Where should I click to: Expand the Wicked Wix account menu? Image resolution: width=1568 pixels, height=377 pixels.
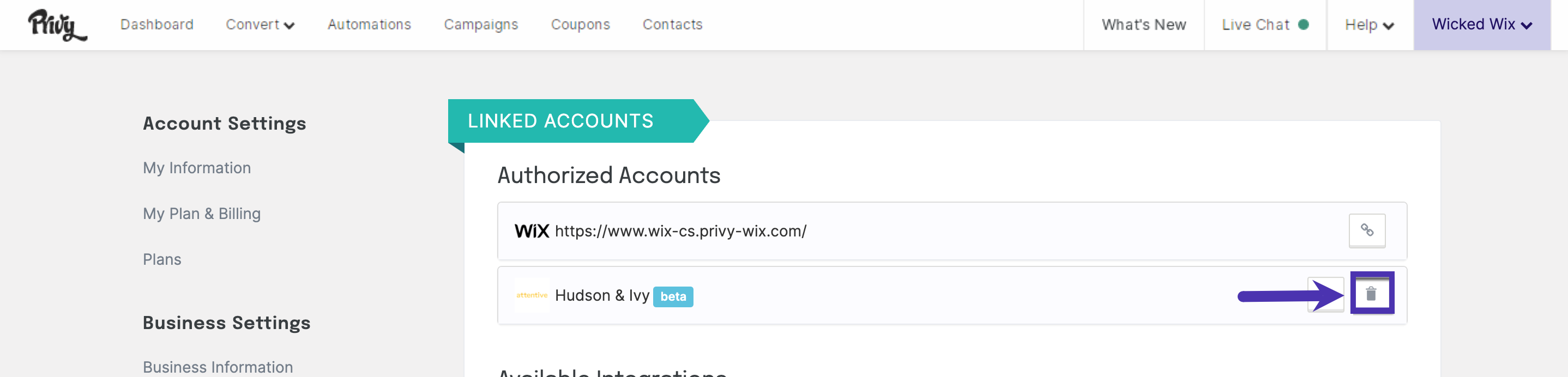tap(1481, 25)
